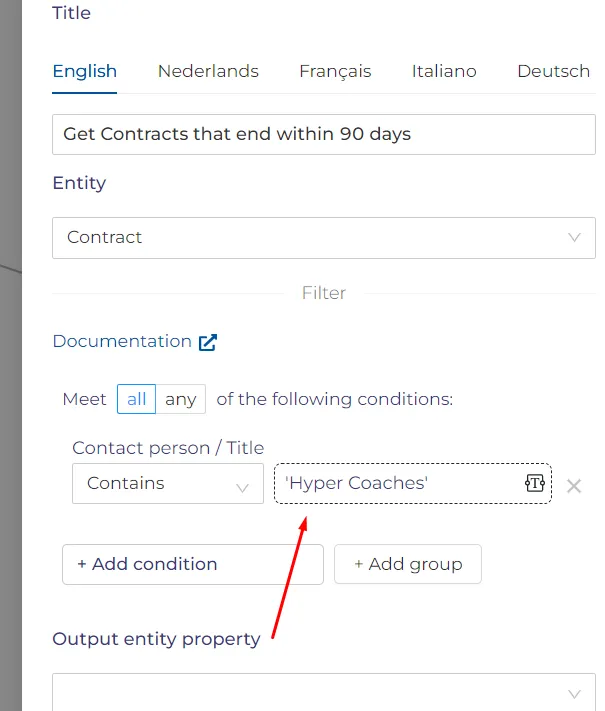
Task: Open the Contains operator dropdown
Action: pos(168,483)
